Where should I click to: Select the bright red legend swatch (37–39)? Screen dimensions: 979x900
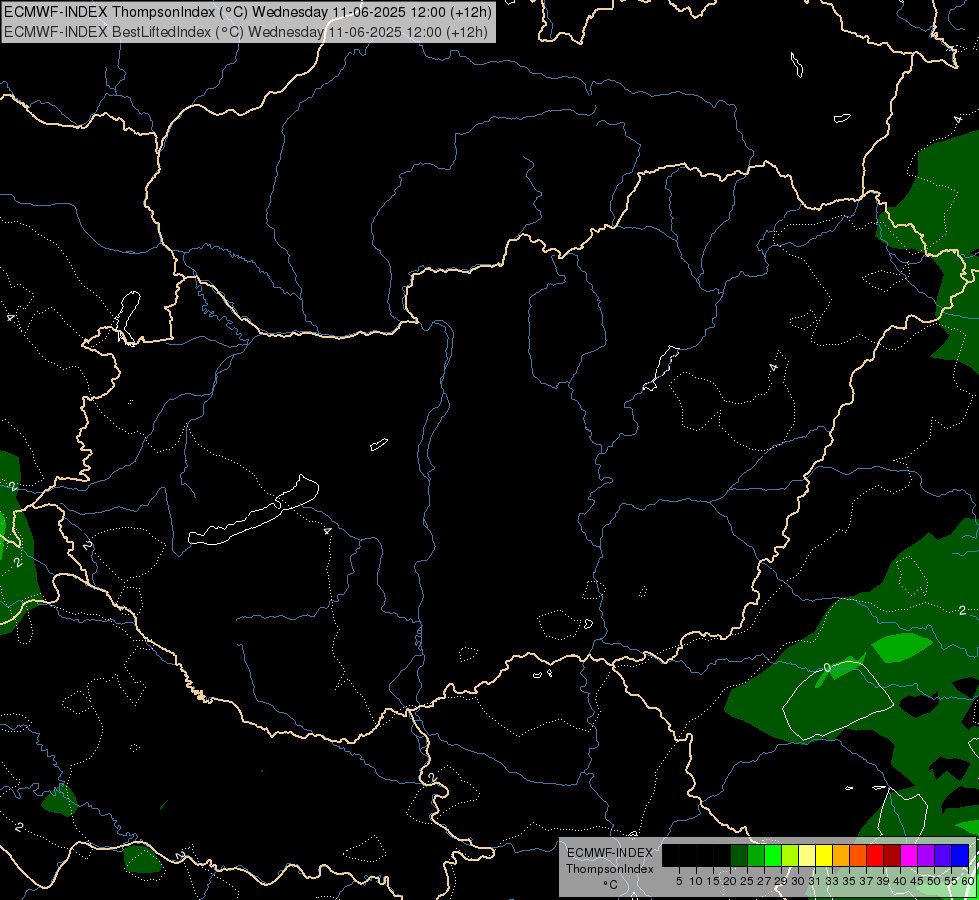(x=875, y=855)
